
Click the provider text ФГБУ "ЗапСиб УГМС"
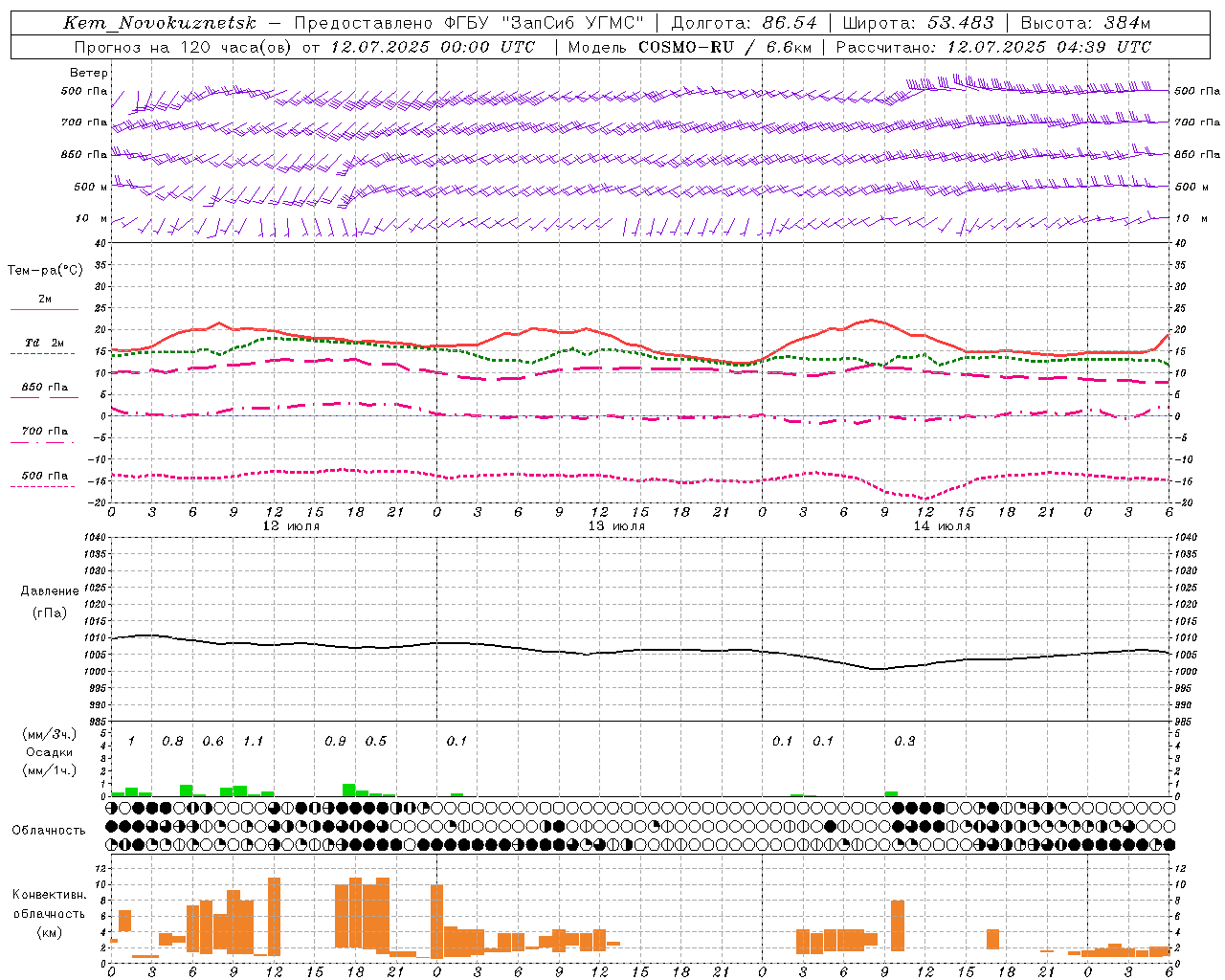[544, 23]
